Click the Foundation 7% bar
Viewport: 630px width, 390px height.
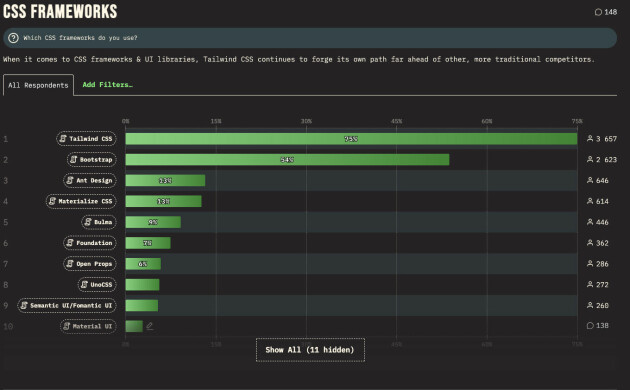point(148,243)
